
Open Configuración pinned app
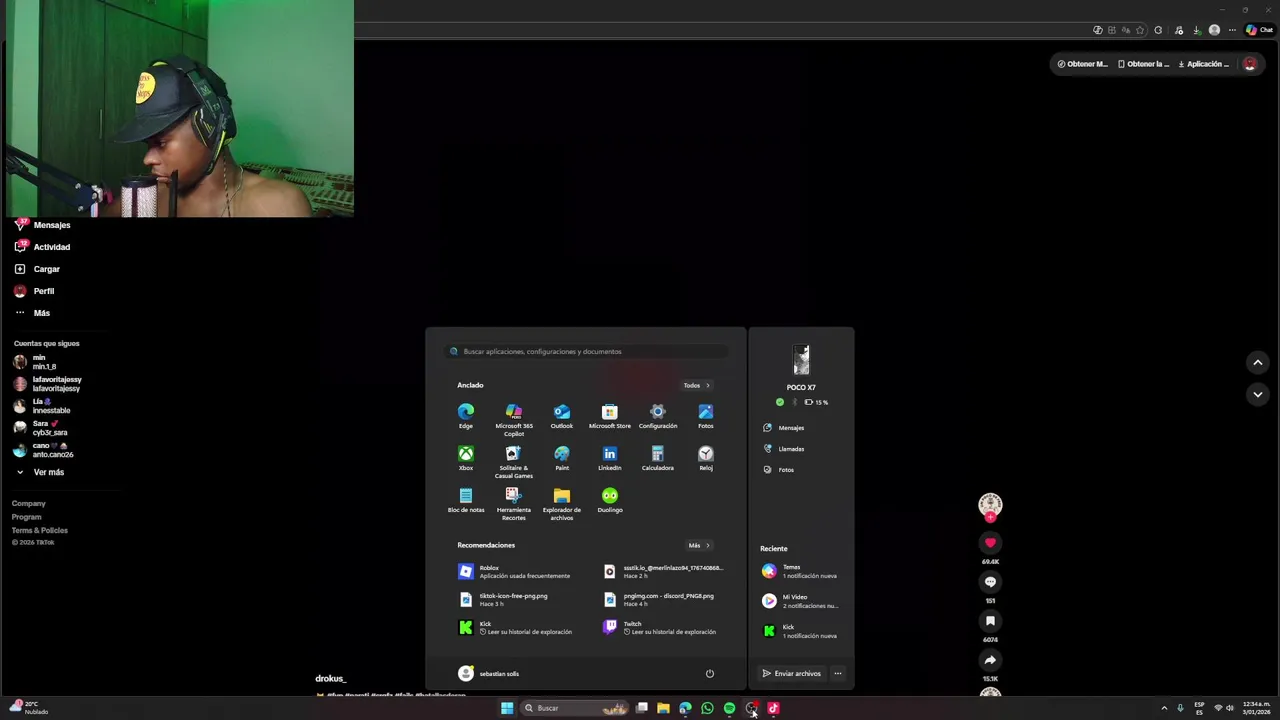(658, 416)
